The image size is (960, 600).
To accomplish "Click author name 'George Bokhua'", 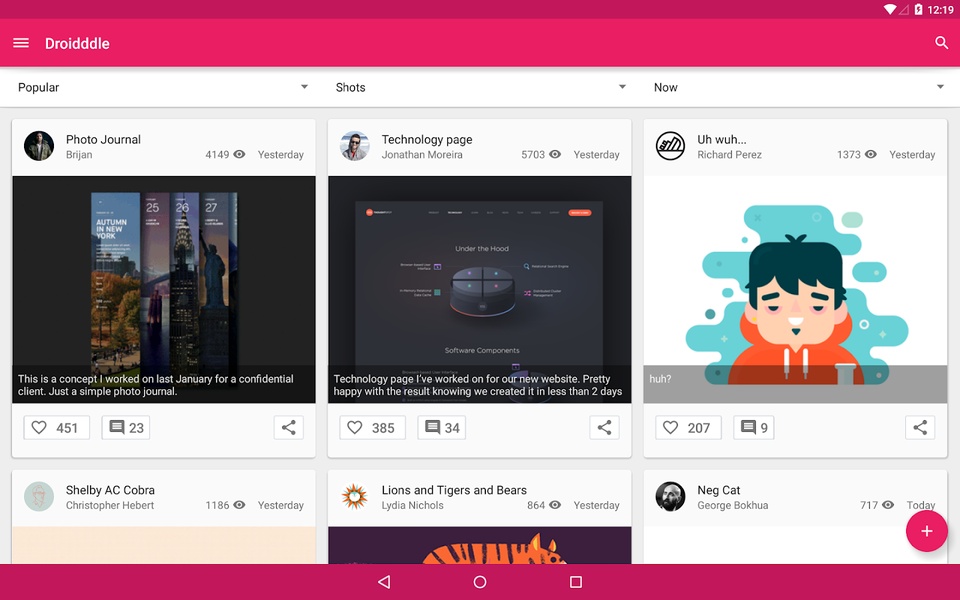I will point(732,505).
